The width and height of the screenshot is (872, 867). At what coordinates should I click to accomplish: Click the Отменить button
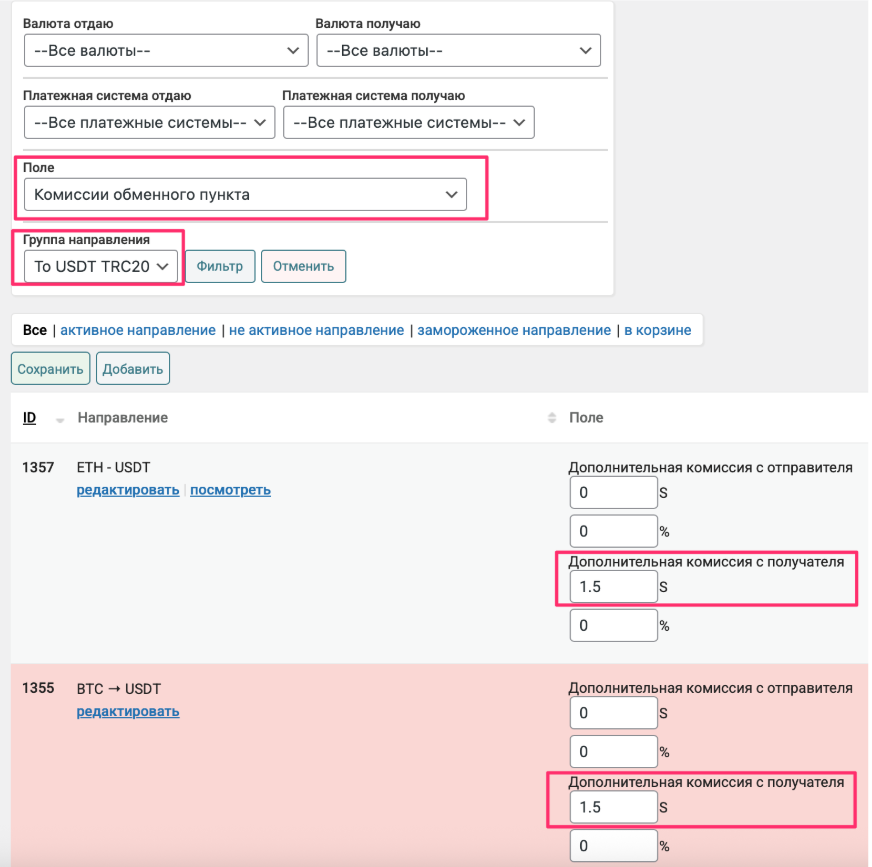point(303,266)
